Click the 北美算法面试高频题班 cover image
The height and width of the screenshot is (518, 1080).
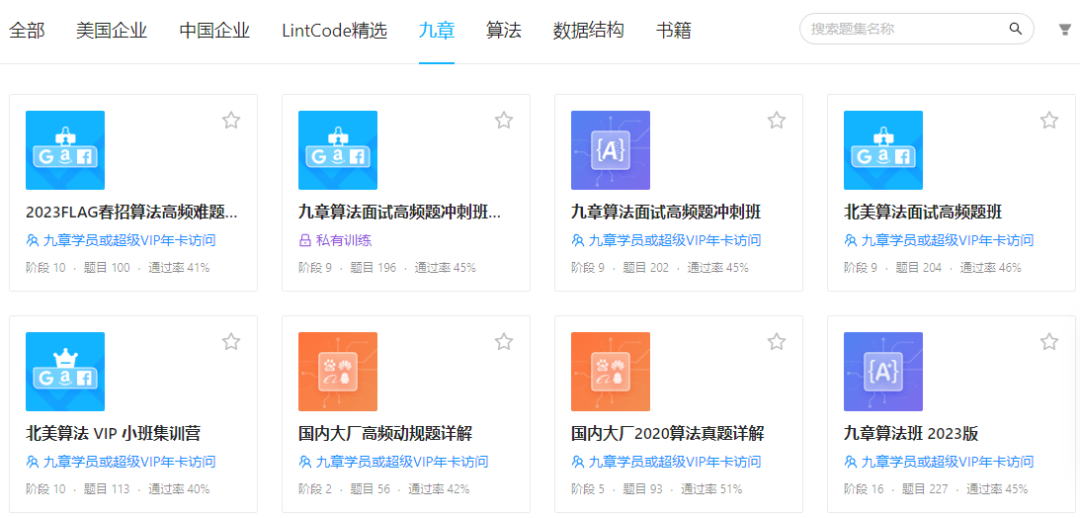(883, 150)
